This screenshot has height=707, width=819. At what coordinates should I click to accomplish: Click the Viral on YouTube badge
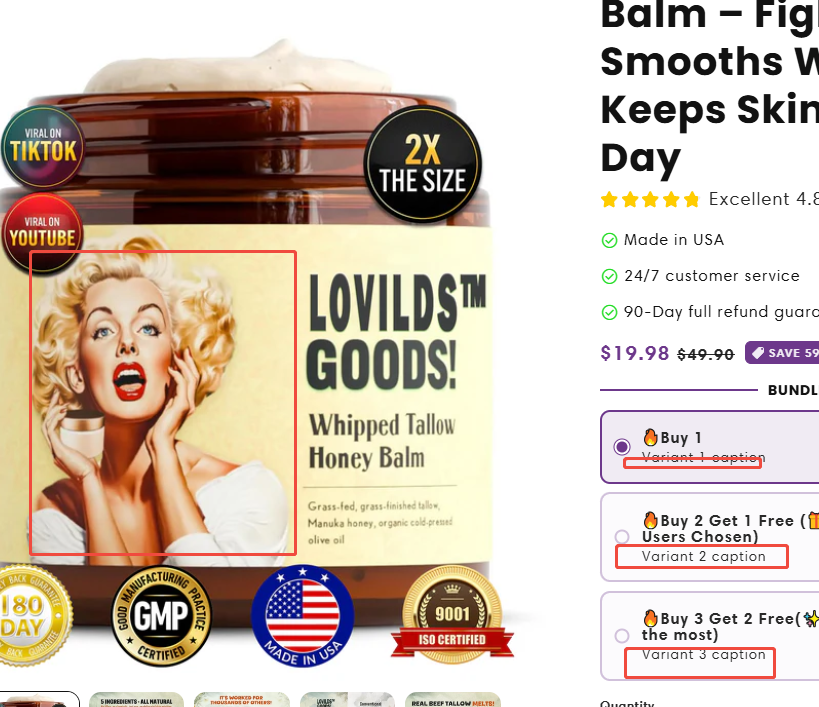pos(43,233)
